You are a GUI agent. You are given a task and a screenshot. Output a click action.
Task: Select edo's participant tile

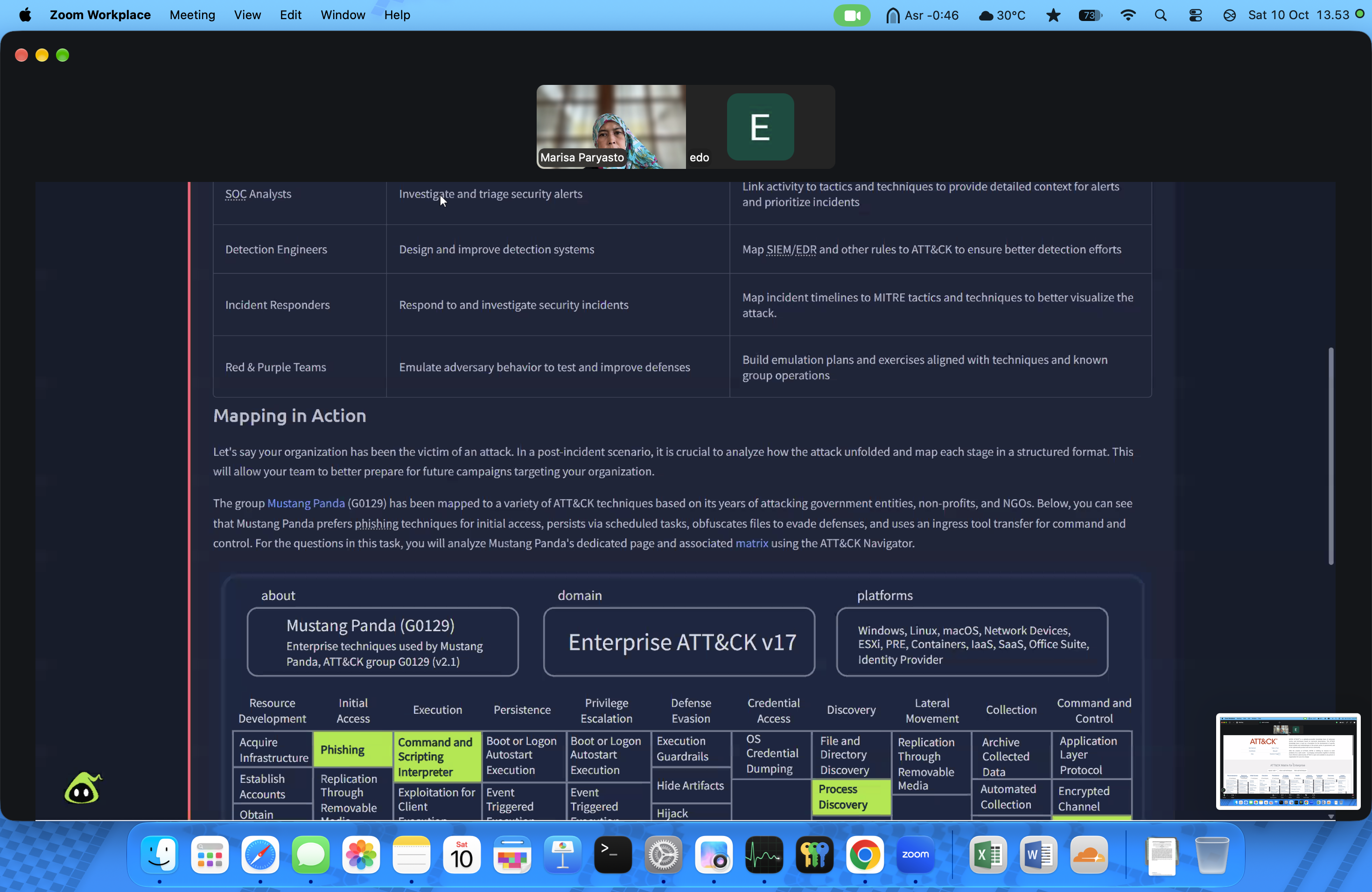click(x=760, y=127)
